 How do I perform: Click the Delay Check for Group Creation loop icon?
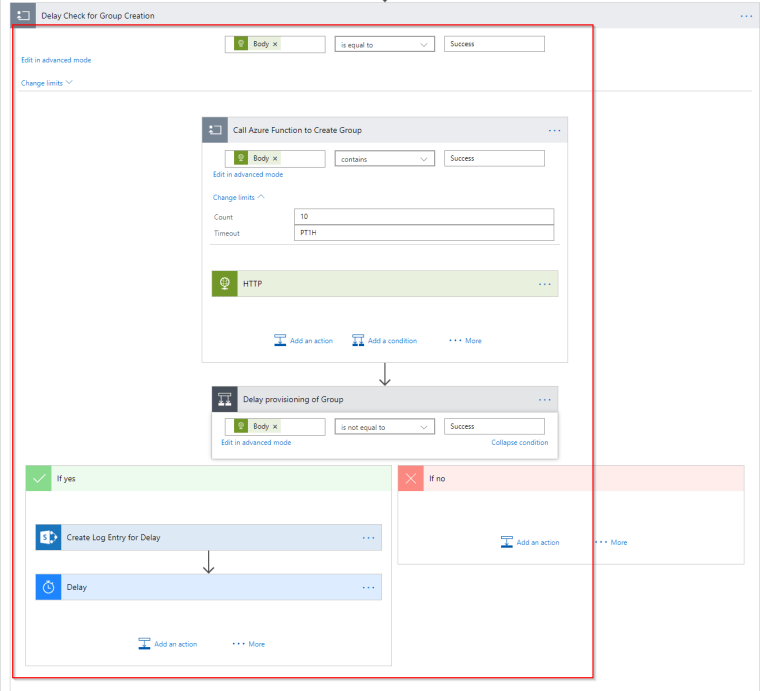[x=23, y=16]
